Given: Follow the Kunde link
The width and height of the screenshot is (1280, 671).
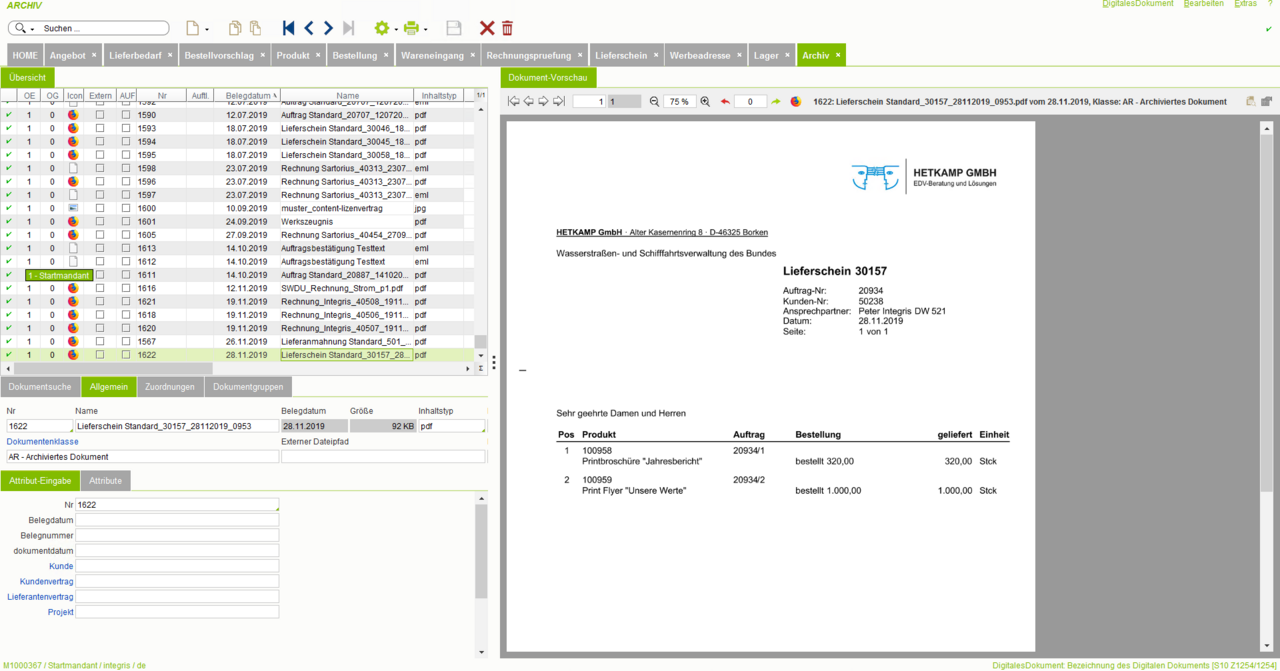Looking at the screenshot, I should [61, 566].
